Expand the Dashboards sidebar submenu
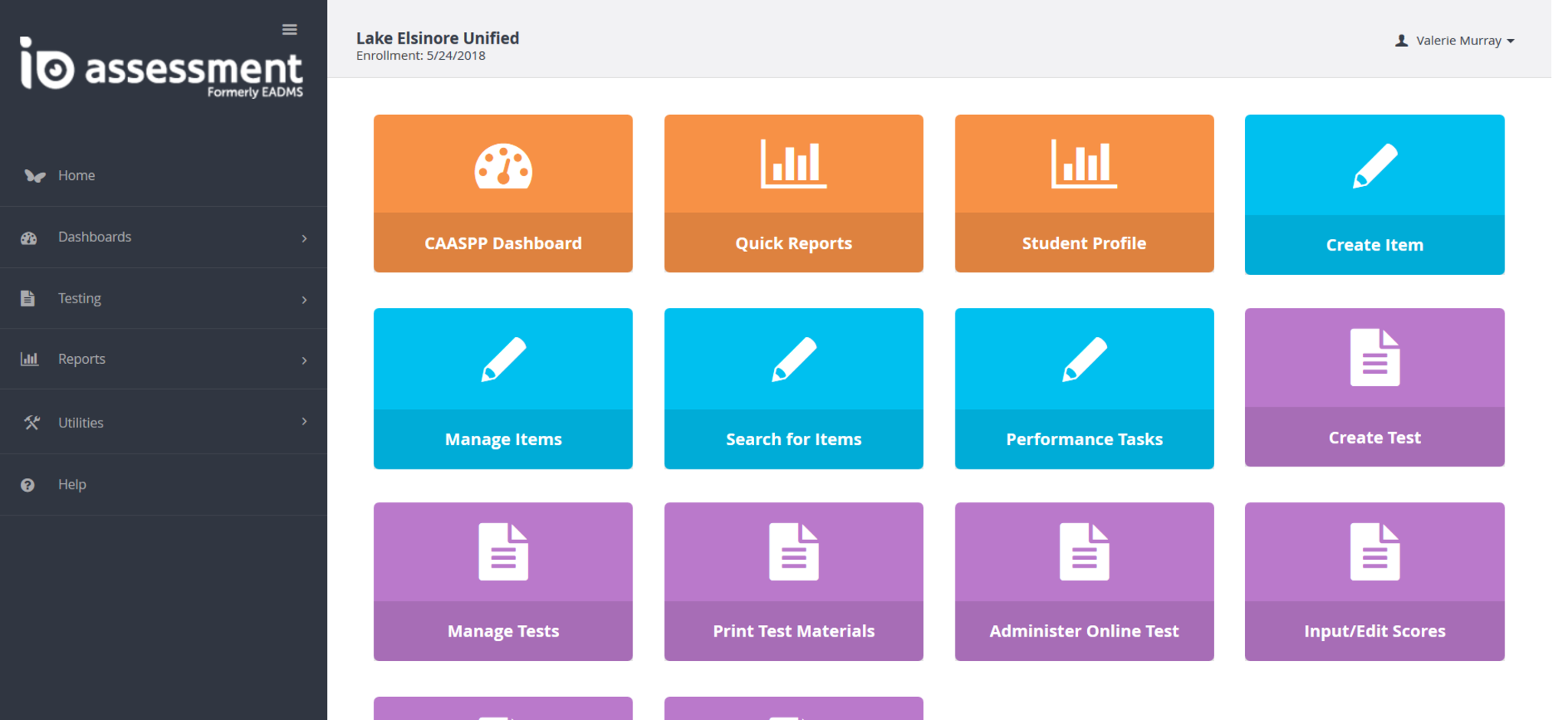The image size is (1568, 720). (163, 237)
